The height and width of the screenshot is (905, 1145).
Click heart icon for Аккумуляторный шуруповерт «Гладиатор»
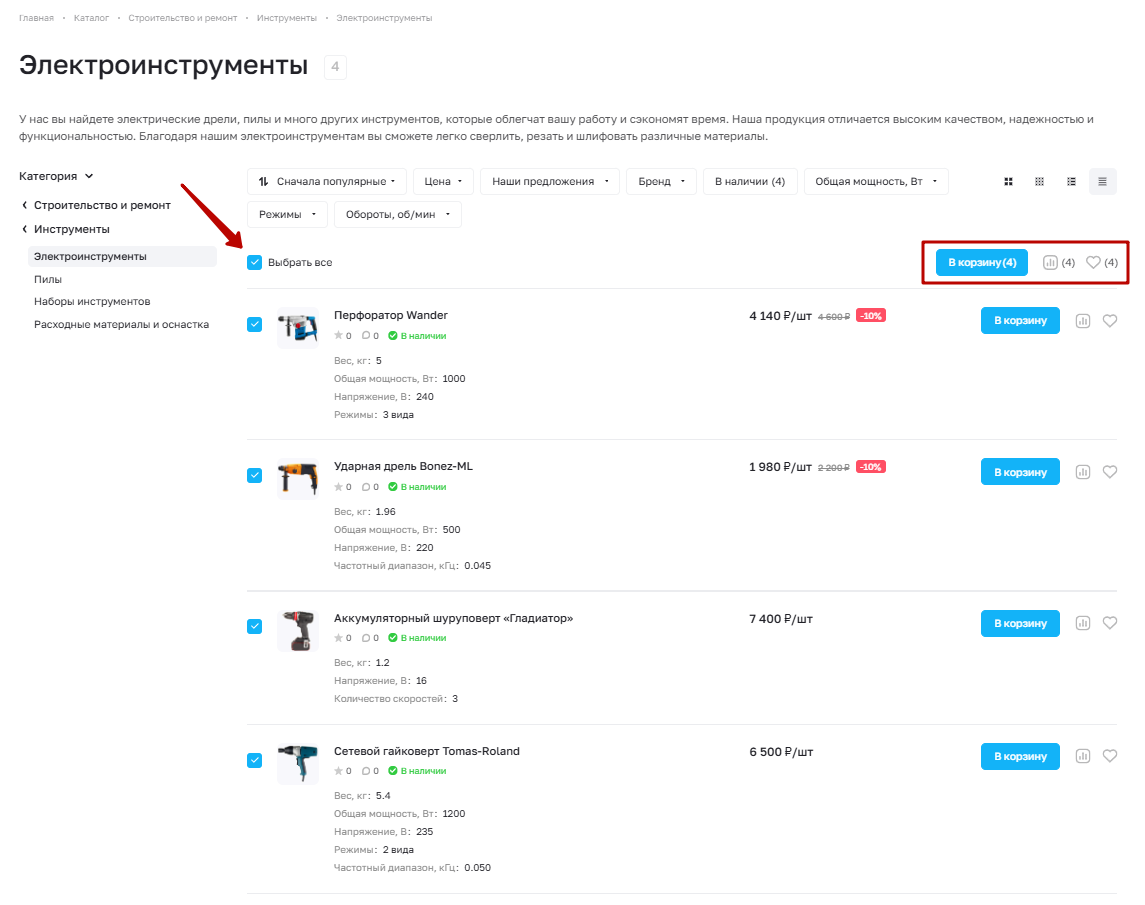tap(1109, 623)
